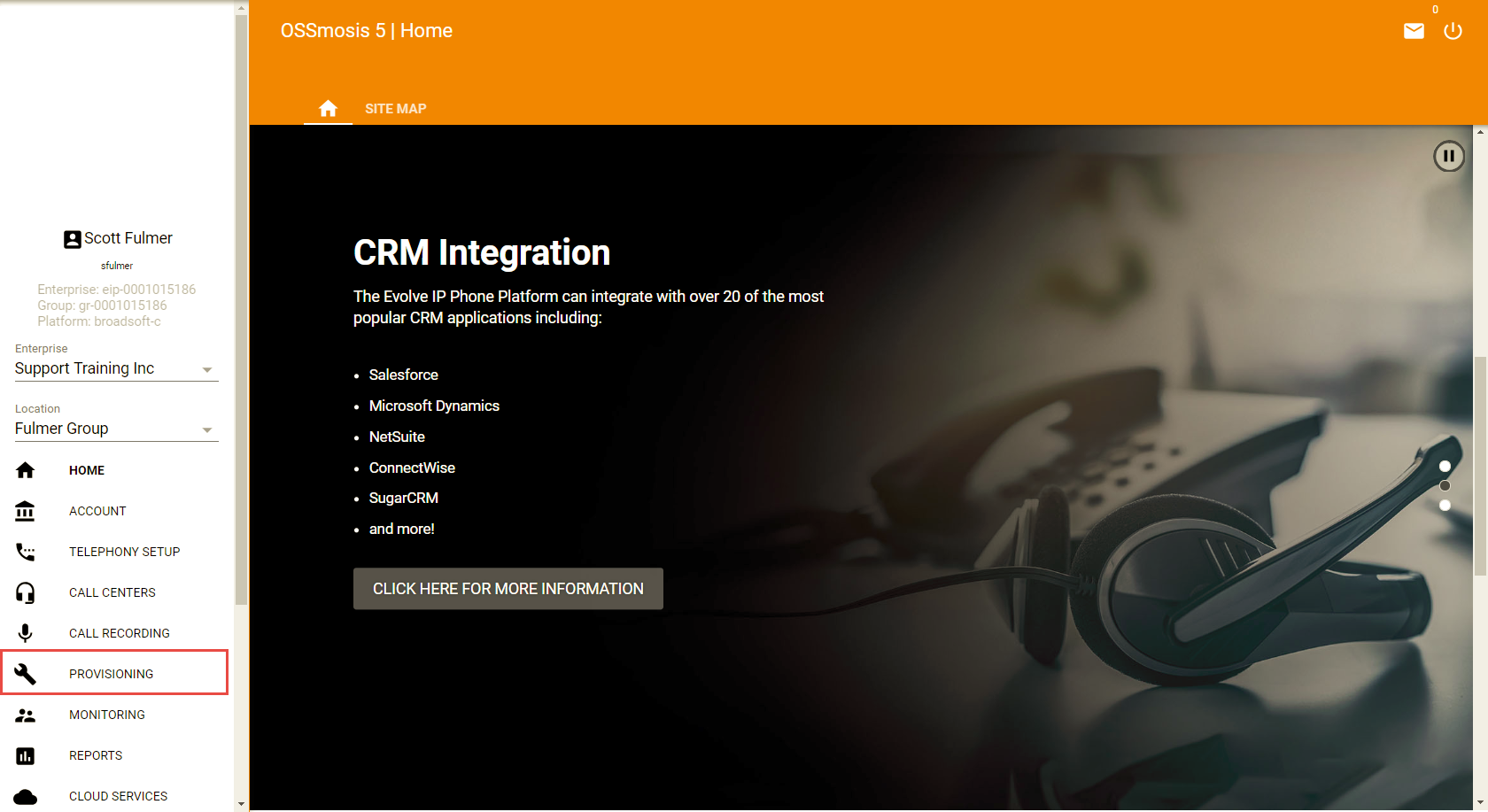
Task: Click the power logout icon
Action: (x=1453, y=32)
